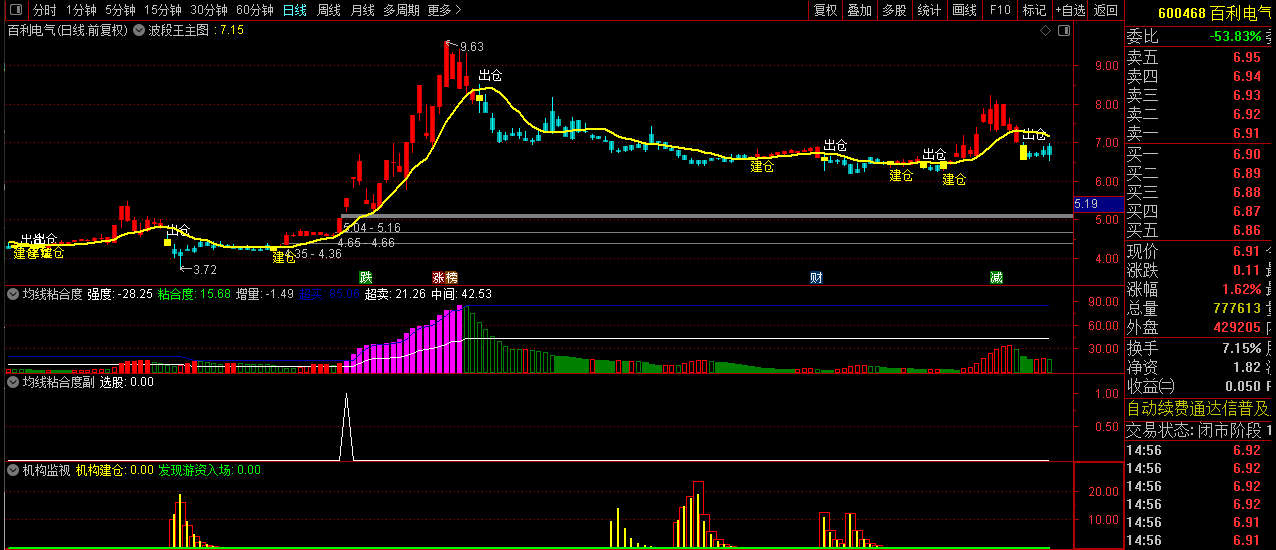Screen dimensions: 1276x550
Task: Click the green 跌 event marker
Action: point(366,277)
